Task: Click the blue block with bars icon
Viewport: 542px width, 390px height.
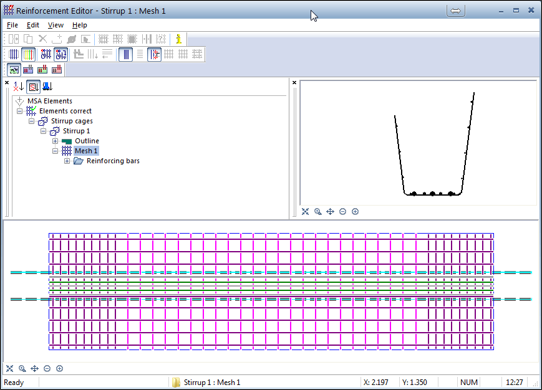Action: click(28, 70)
